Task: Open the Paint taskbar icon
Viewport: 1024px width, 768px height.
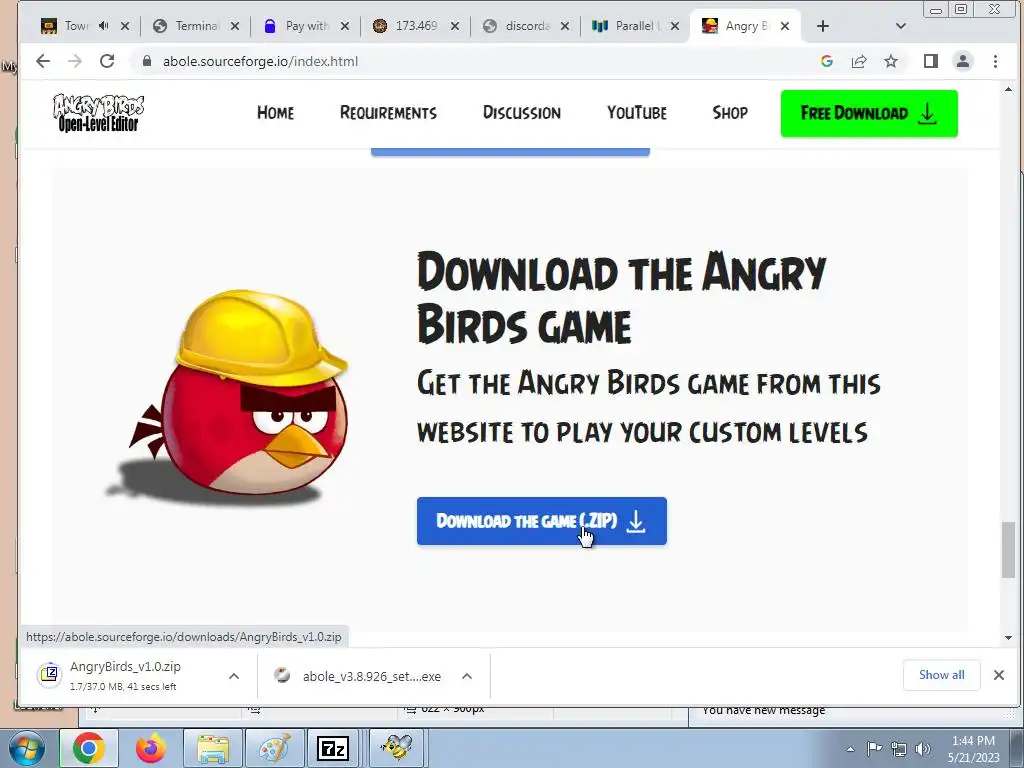Action: point(274,748)
